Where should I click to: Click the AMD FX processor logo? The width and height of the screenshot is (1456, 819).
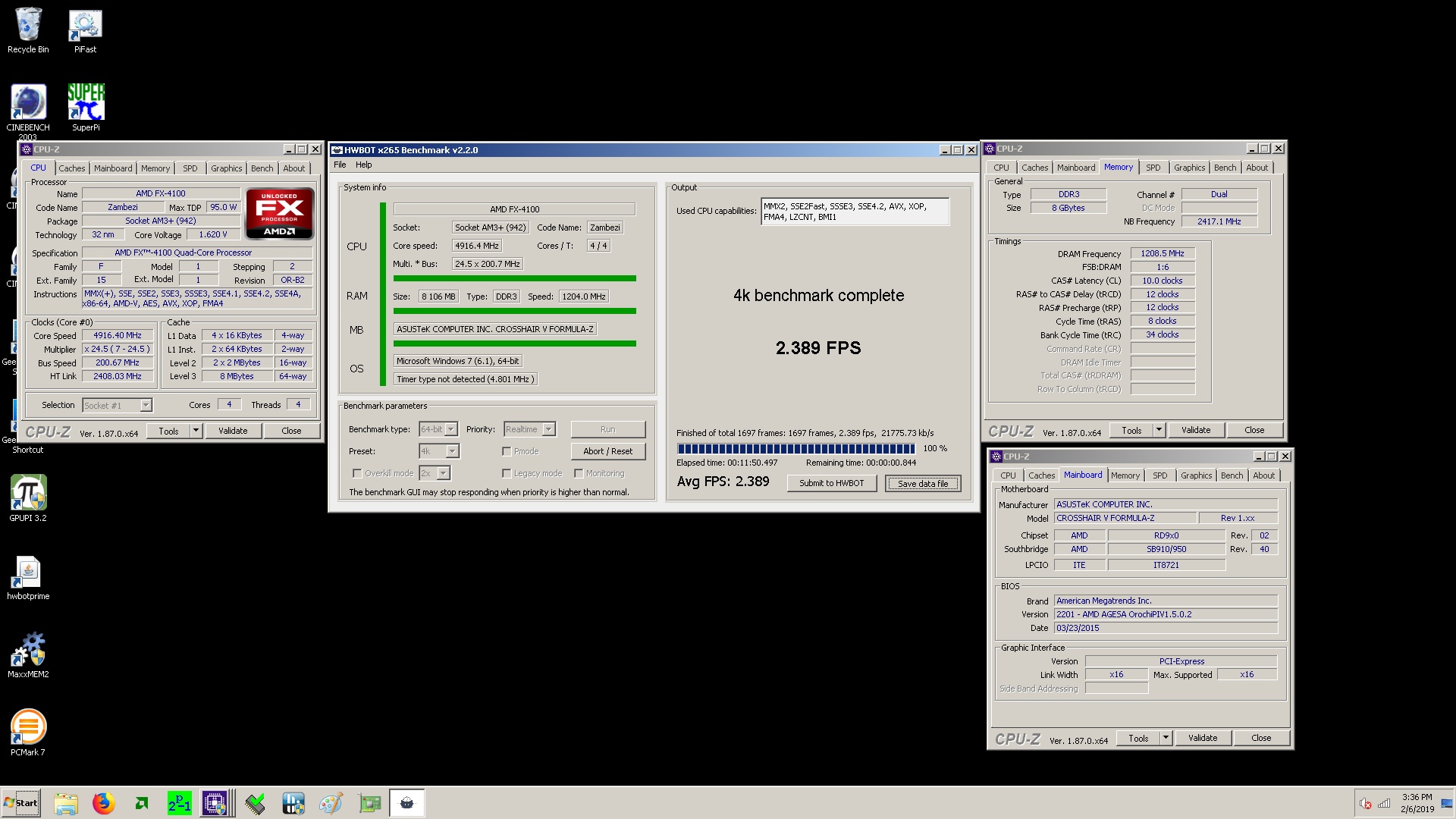pos(280,214)
